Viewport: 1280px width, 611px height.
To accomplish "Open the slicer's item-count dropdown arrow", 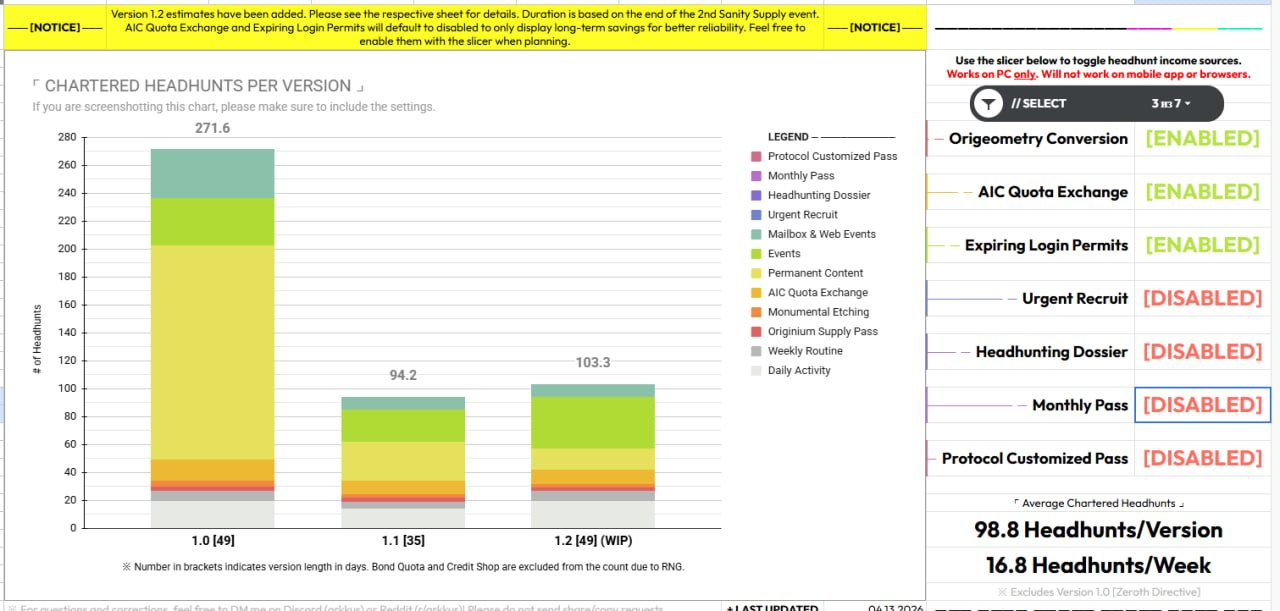I will (1188, 104).
